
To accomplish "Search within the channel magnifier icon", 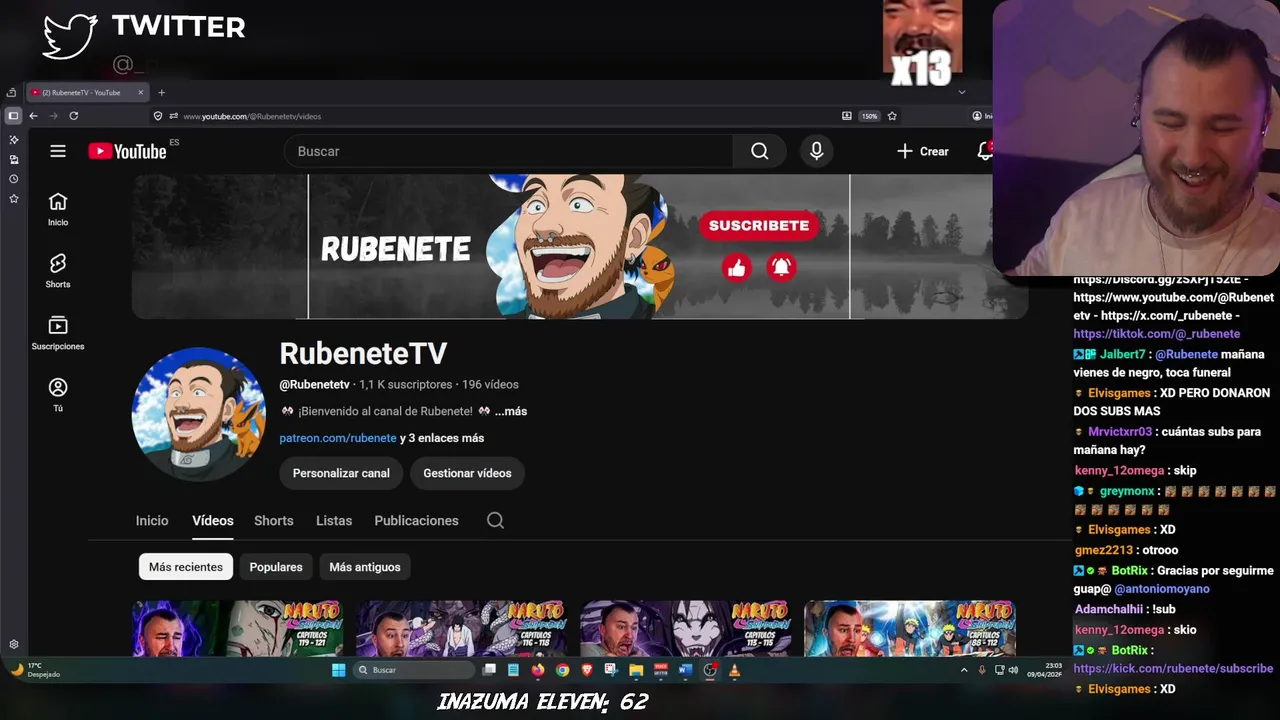I will tap(495, 520).
